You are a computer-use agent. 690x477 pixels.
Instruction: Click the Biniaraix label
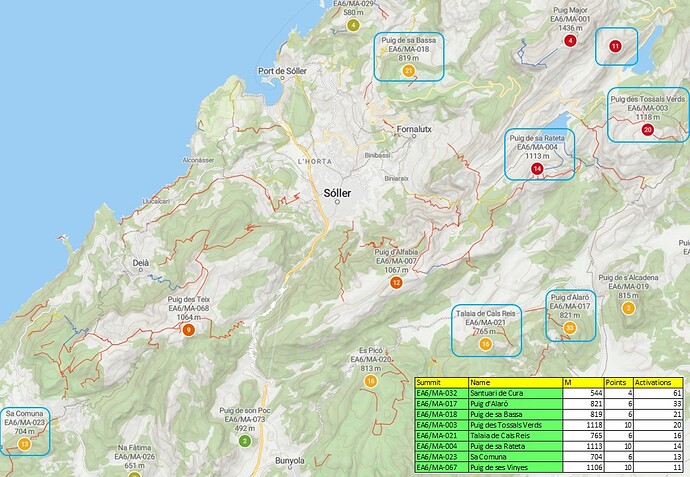(x=396, y=179)
